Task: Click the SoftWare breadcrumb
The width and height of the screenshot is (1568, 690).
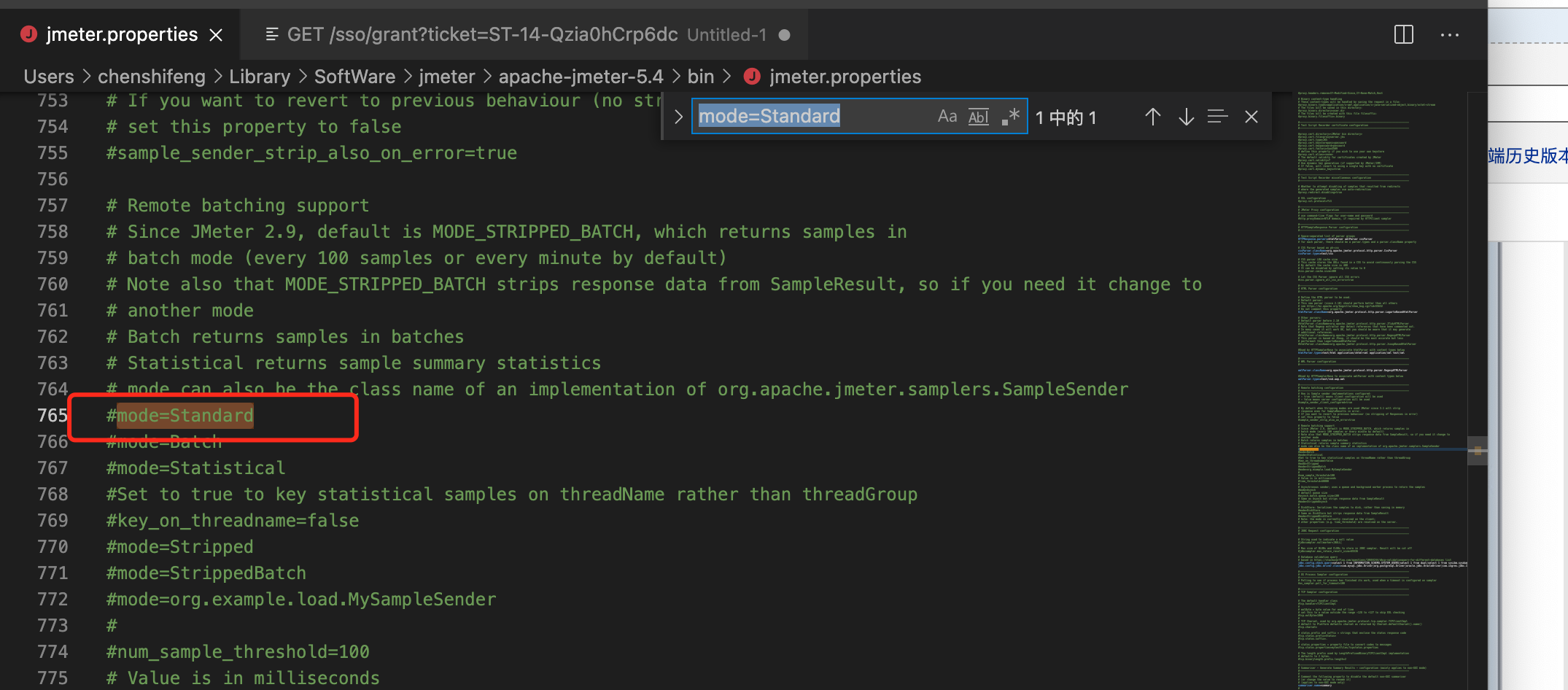Action: click(355, 77)
